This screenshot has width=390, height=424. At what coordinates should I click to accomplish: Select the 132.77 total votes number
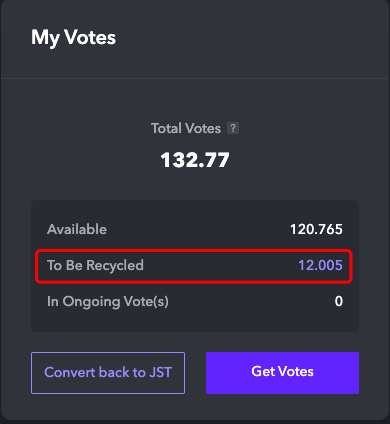tap(195, 160)
